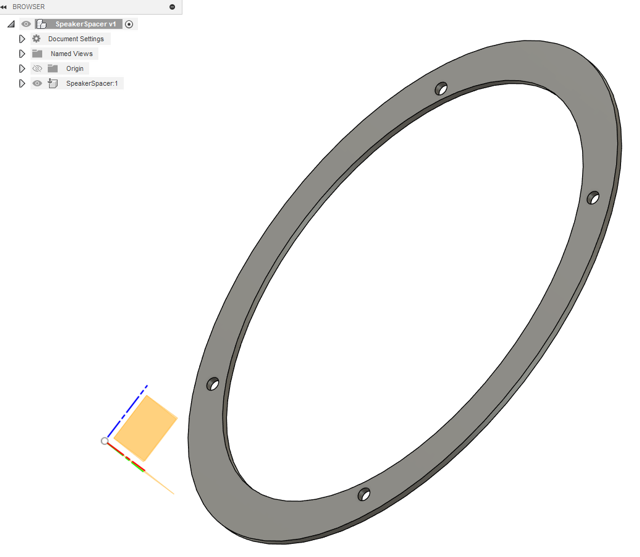Click the BROWSER panel title
The width and height of the screenshot is (640, 557).
click(x=29, y=7)
